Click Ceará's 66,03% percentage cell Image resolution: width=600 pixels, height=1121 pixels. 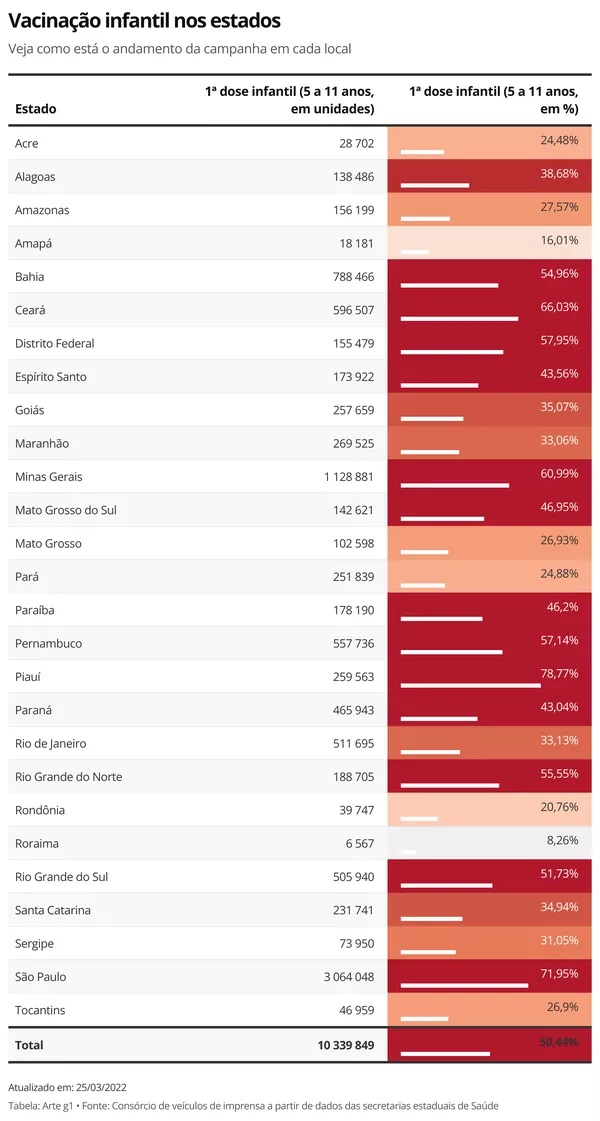coord(490,310)
